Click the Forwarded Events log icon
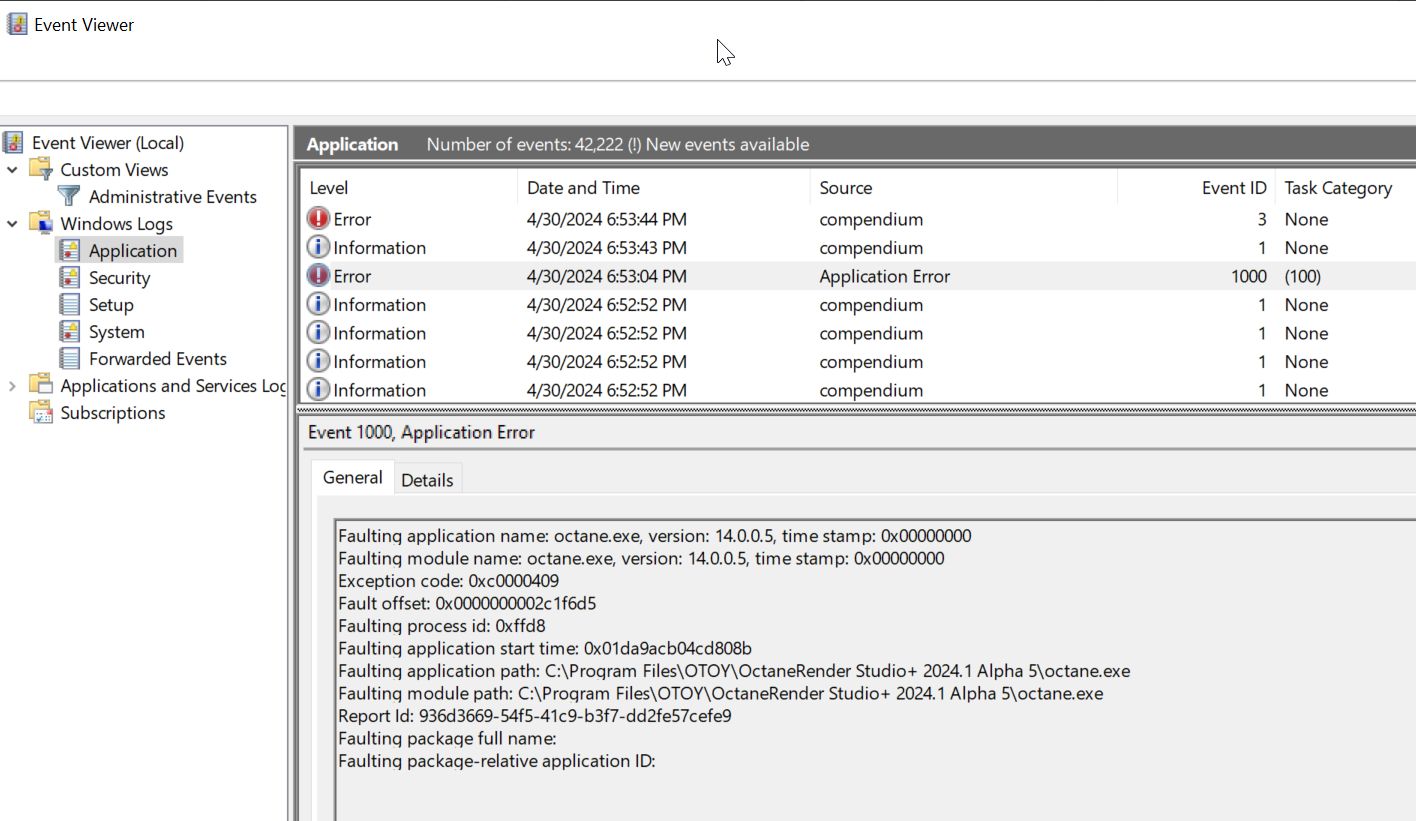This screenshot has width=1416, height=821. tap(70, 359)
